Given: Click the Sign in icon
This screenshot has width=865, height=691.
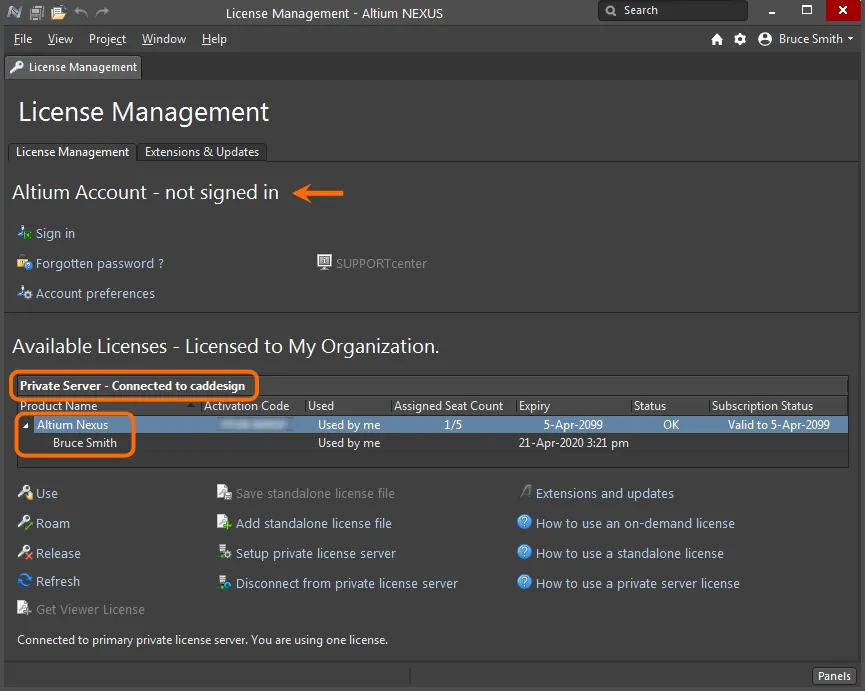Looking at the screenshot, I should click(x=25, y=233).
